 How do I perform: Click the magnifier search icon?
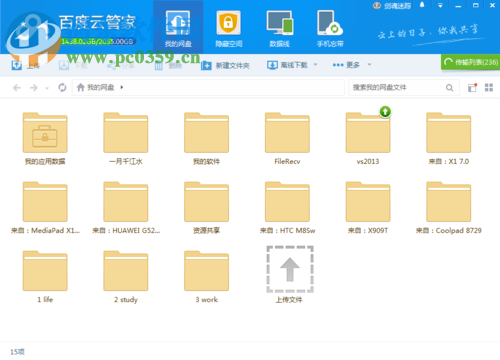[449, 88]
